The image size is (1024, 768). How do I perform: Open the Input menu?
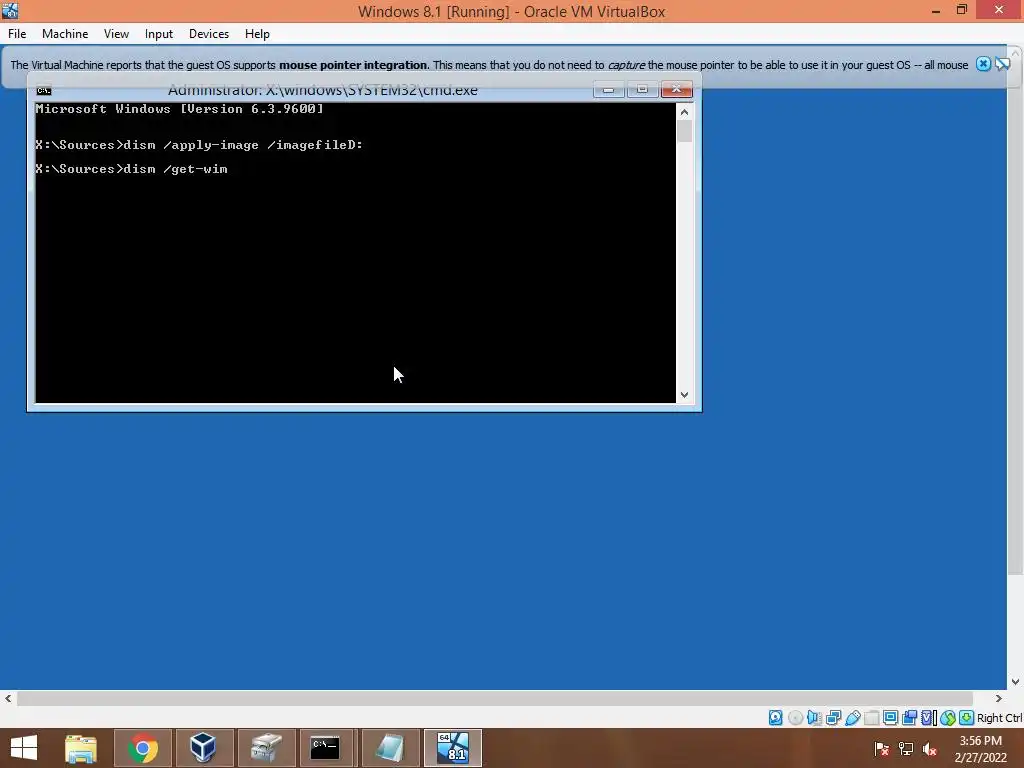pos(159,34)
